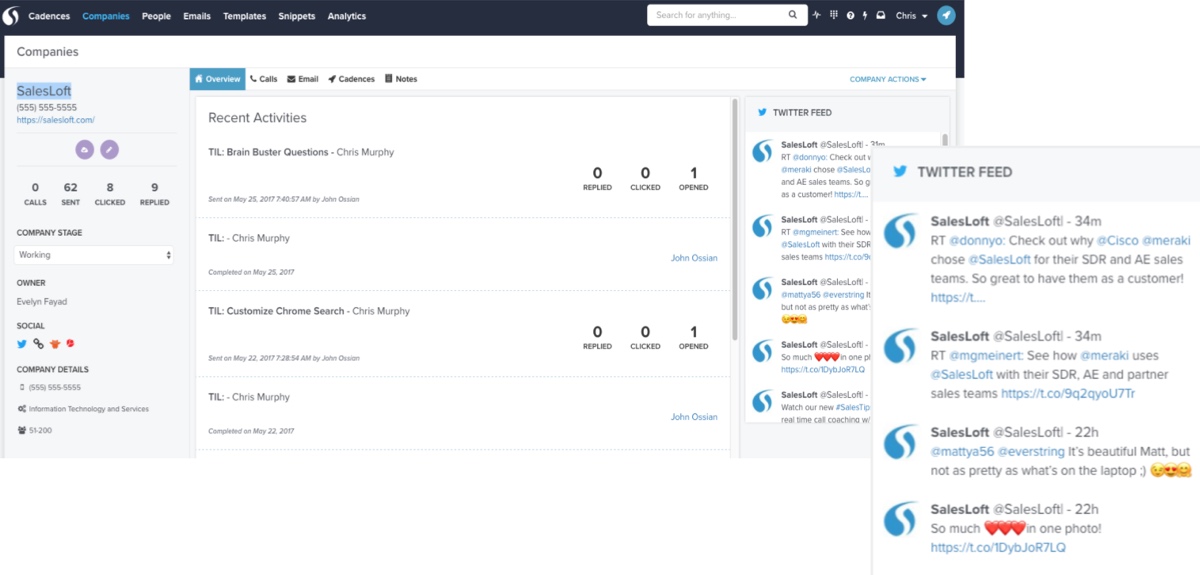The height and width of the screenshot is (575, 1200).
Task: Open the inbox tray icon
Action: pyautogui.click(x=881, y=16)
